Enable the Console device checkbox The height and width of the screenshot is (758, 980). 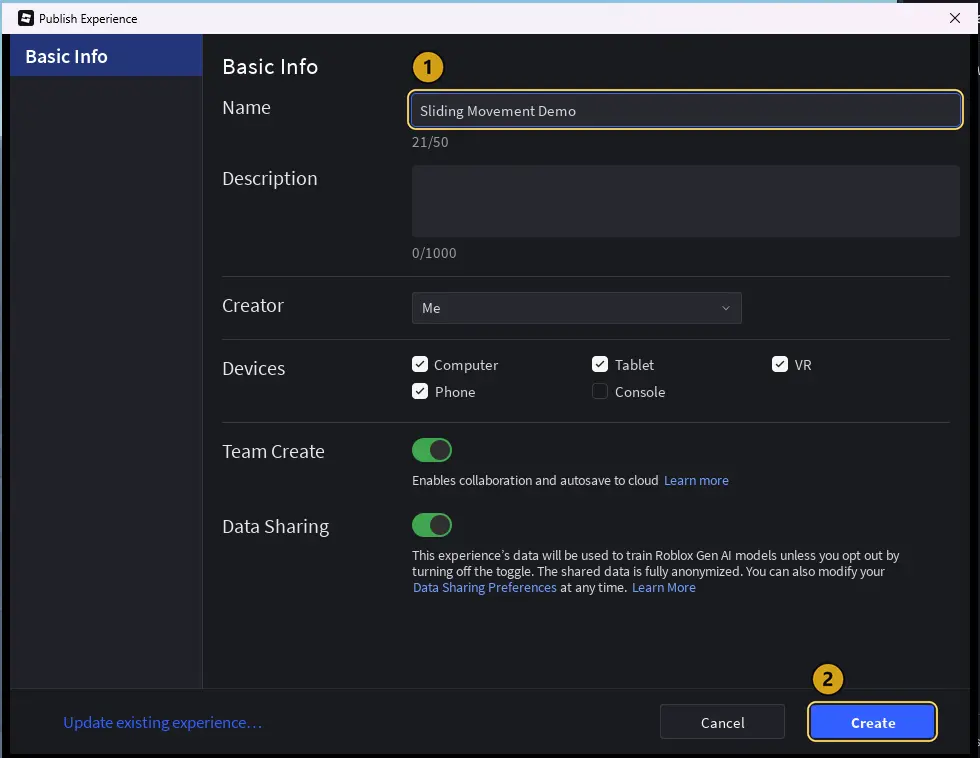(x=600, y=391)
